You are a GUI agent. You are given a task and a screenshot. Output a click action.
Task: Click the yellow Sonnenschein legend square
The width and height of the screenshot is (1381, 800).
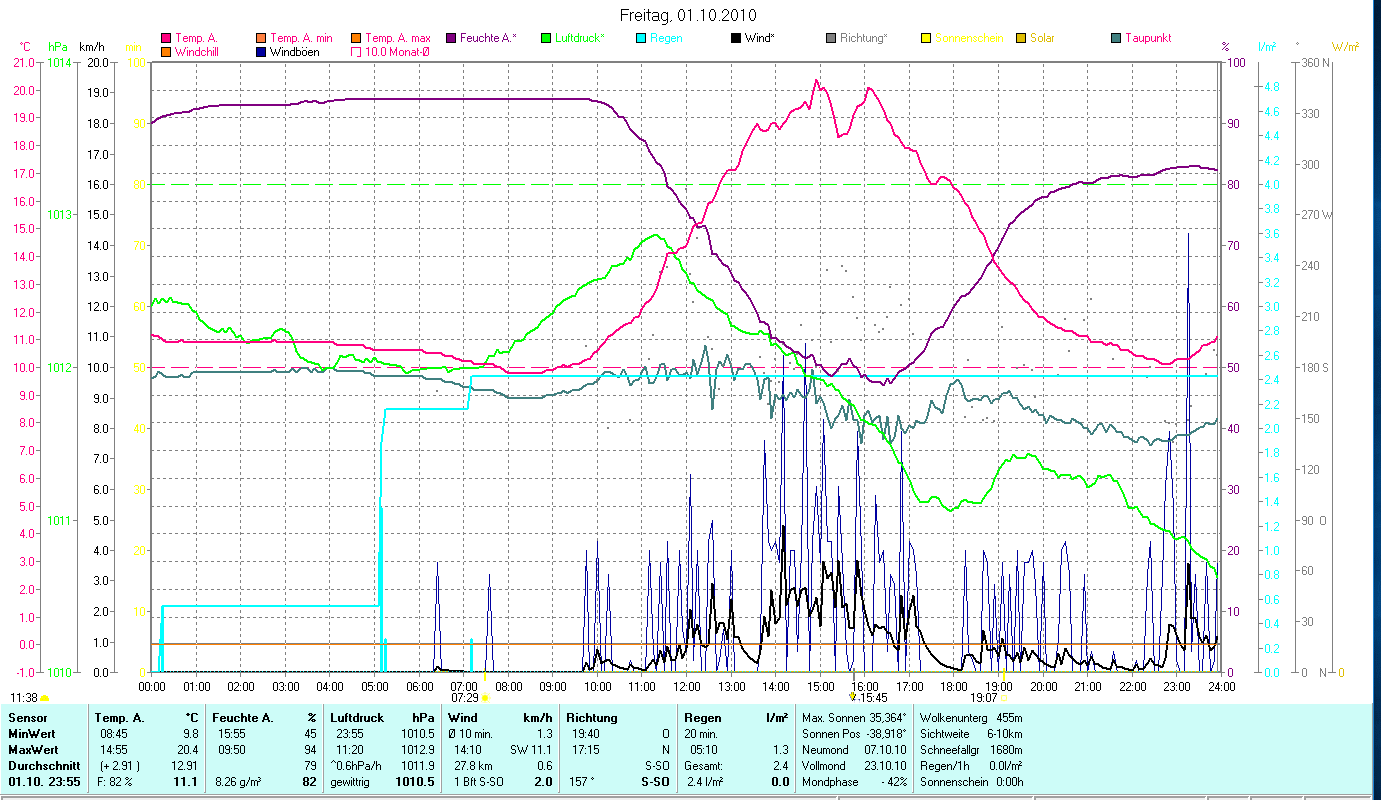coord(926,38)
